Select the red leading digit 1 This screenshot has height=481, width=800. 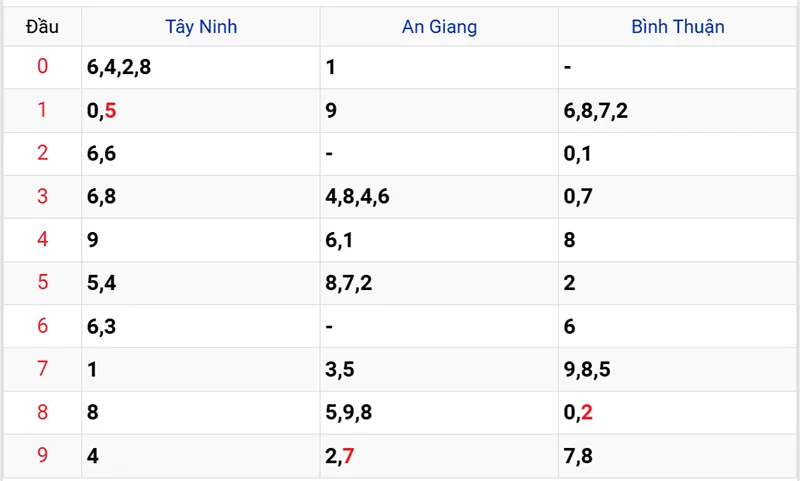pos(42,111)
